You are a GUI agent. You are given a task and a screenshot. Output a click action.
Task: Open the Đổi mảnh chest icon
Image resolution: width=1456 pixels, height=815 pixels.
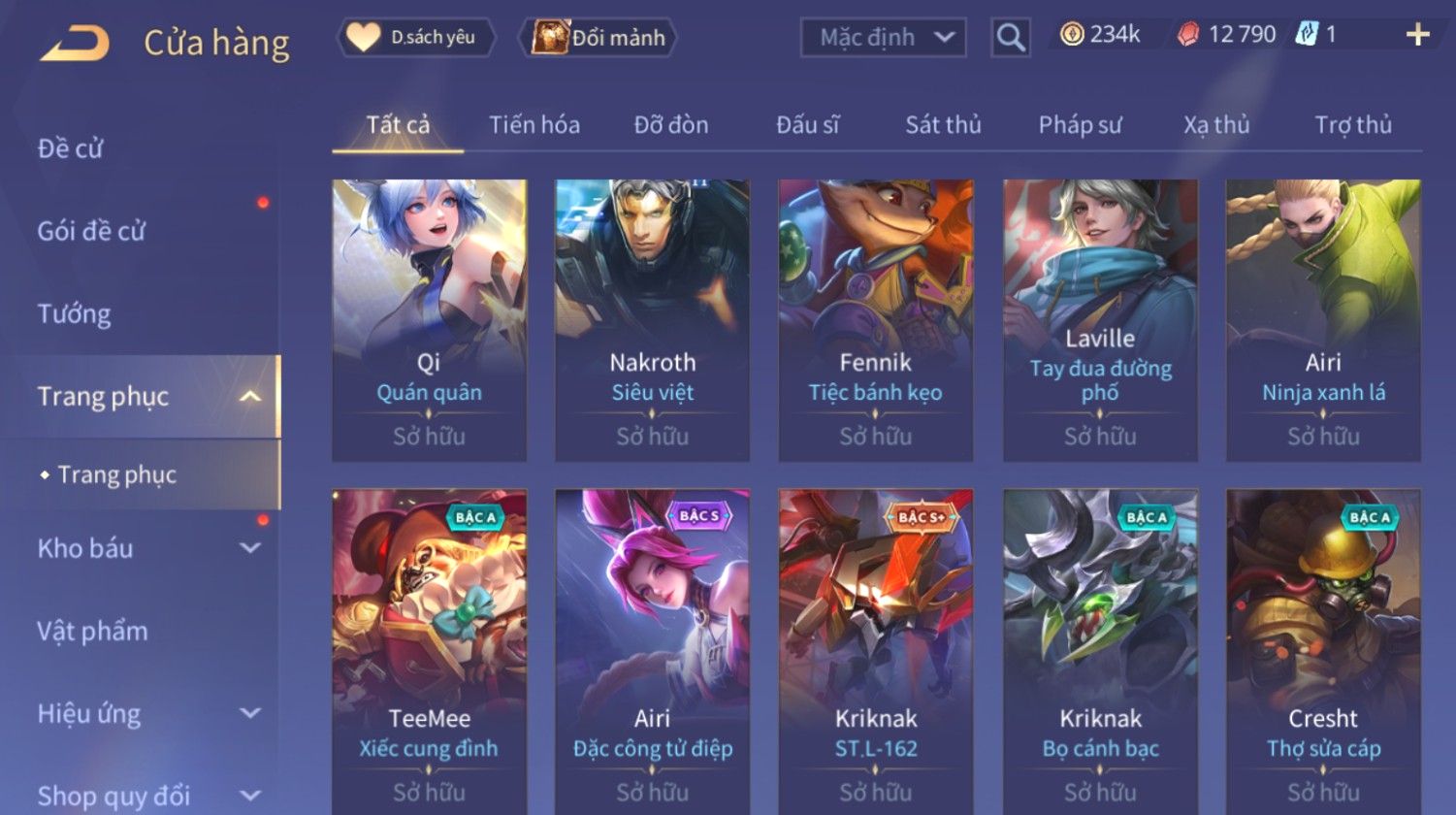(550, 38)
